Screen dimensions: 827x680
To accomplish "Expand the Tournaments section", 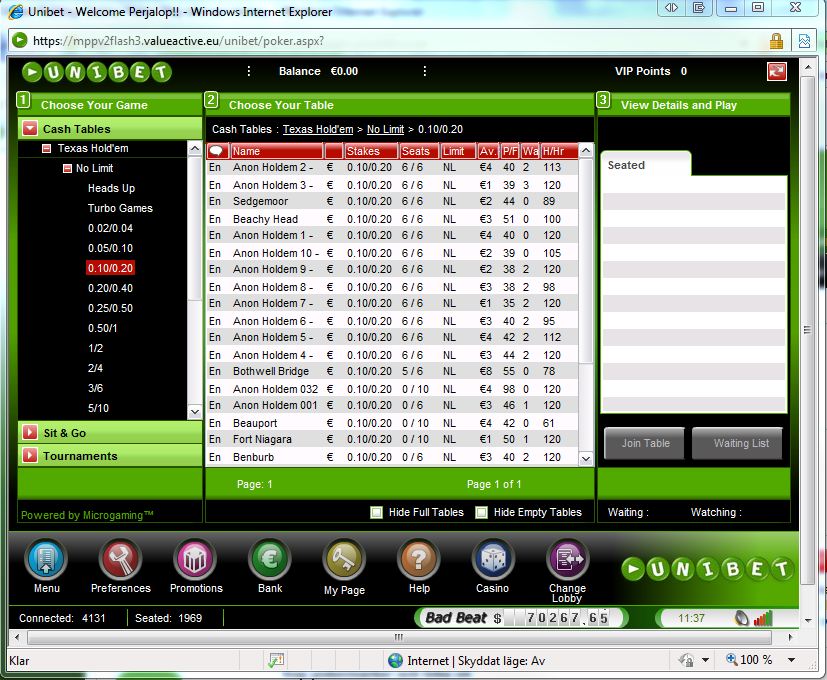I will [x=30, y=456].
